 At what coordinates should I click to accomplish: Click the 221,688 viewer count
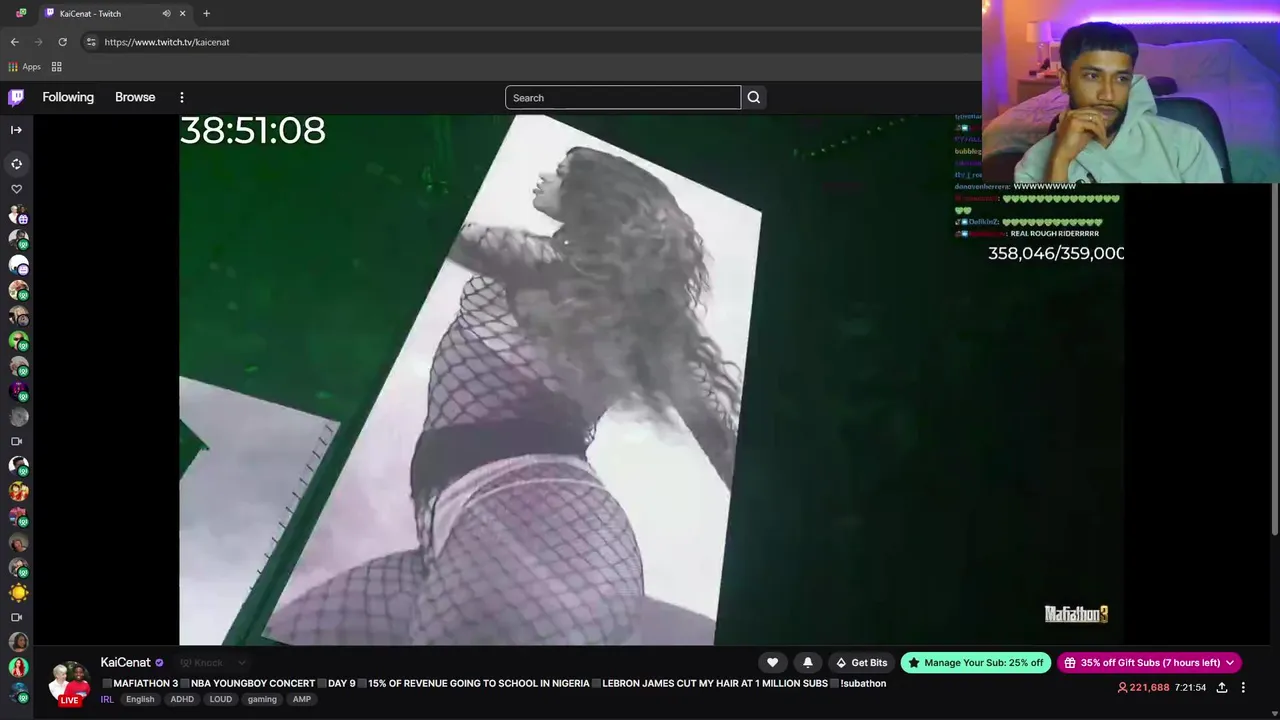(x=1143, y=688)
